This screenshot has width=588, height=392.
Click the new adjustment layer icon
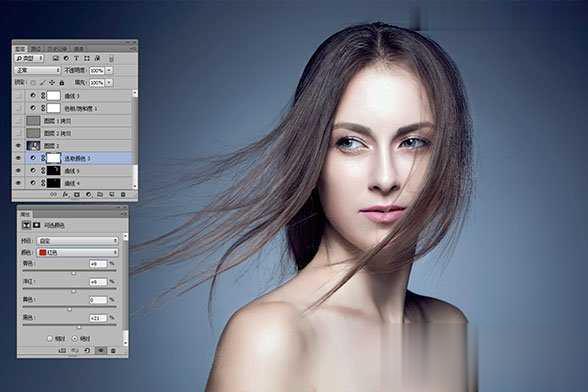click(x=88, y=195)
